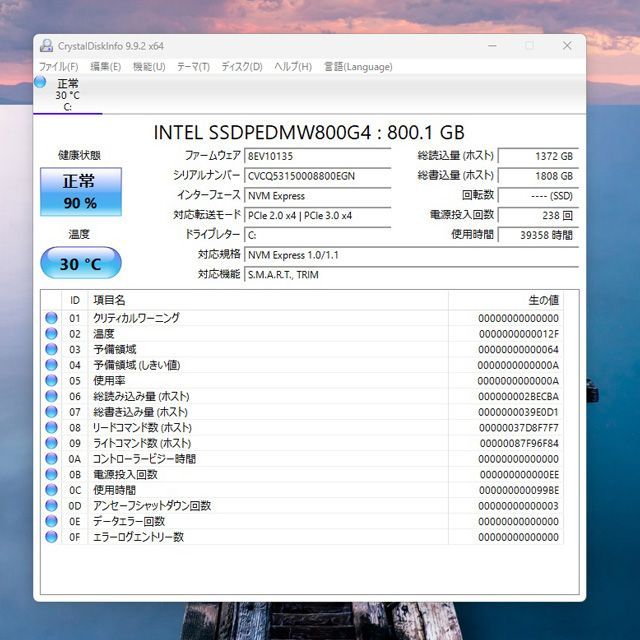
Task: Click status orb of 06 総読み込み量 row
Action: [x=51, y=396]
